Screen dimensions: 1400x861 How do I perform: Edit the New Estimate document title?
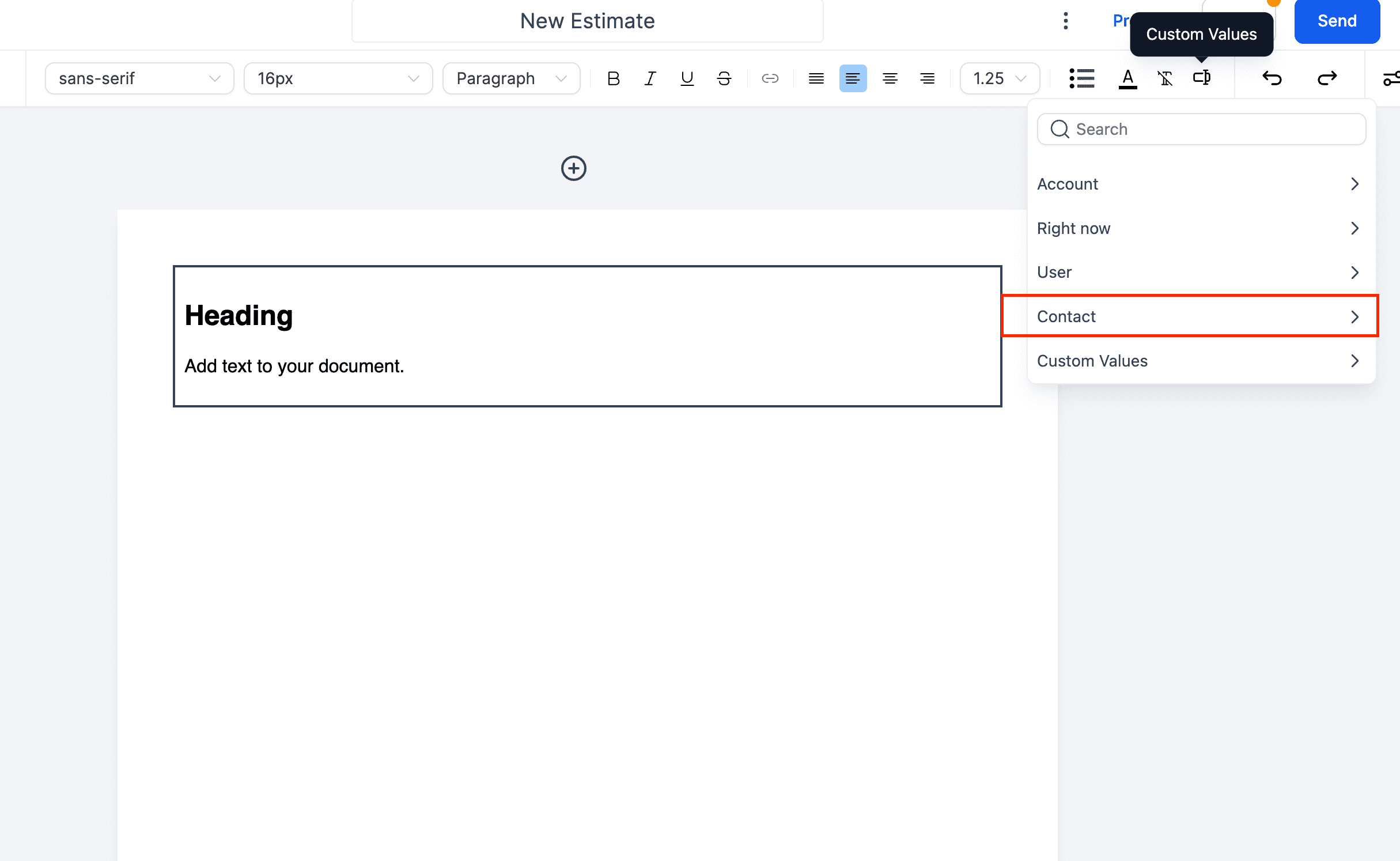(x=587, y=21)
